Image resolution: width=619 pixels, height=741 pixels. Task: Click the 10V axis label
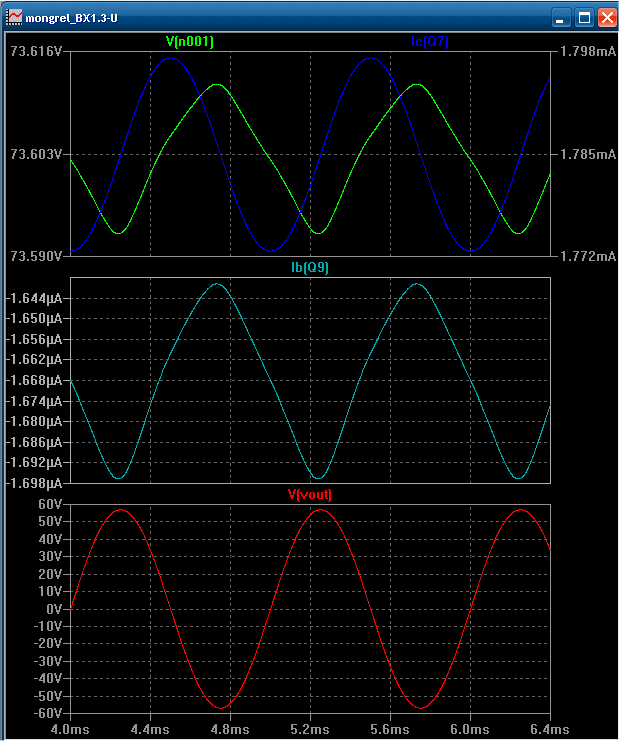coord(50,592)
